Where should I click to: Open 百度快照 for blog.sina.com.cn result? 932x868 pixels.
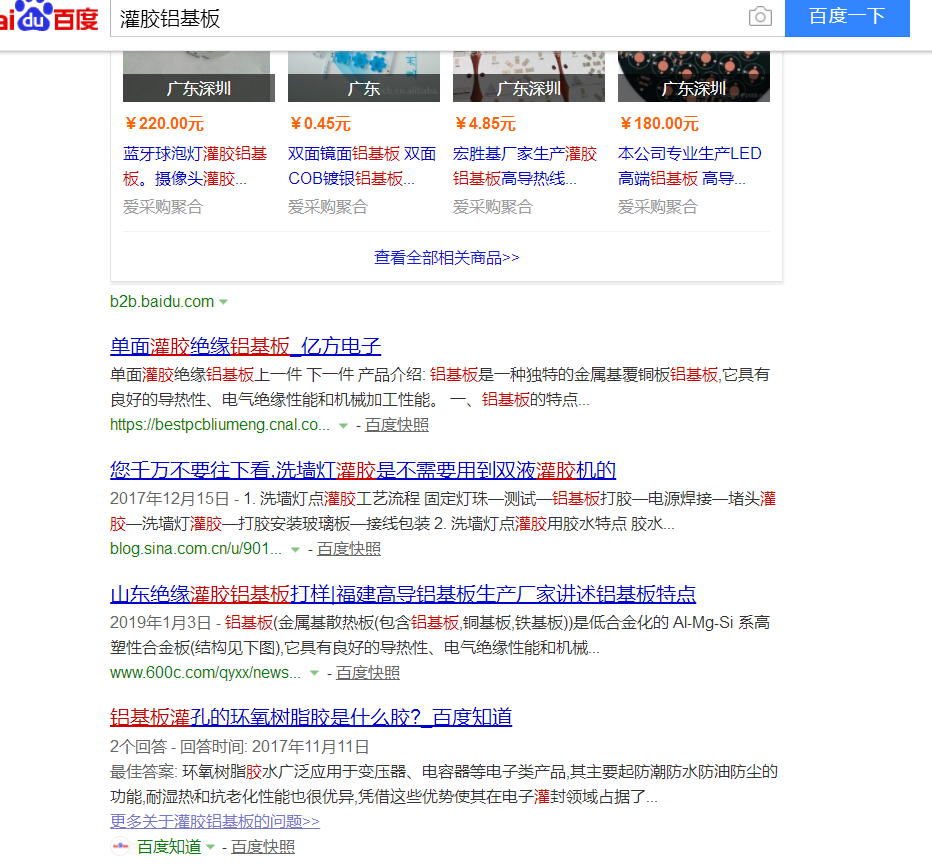coord(348,549)
